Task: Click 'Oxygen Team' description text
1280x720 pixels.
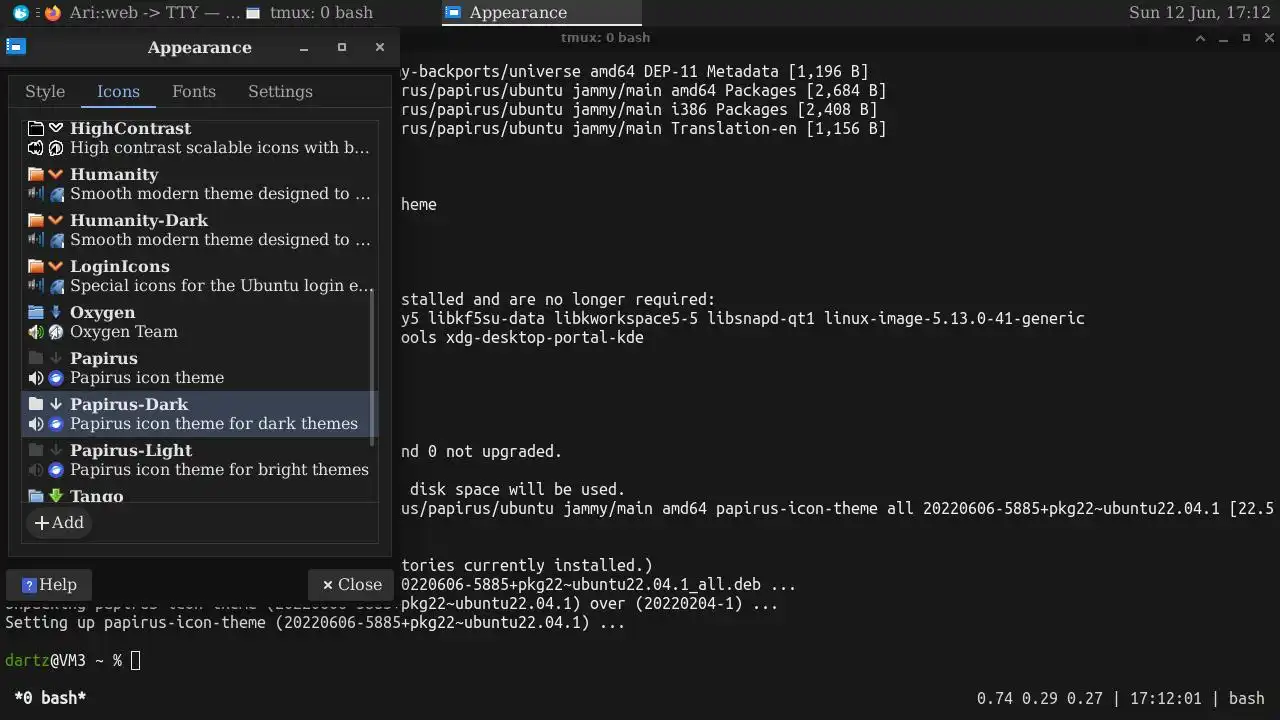Action: [x=124, y=332]
